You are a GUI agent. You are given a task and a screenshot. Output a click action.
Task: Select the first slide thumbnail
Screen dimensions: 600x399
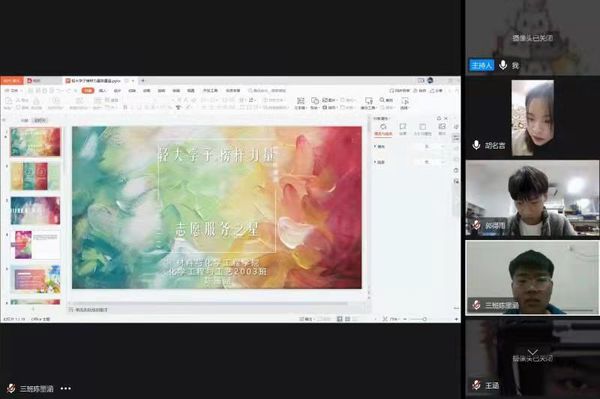(x=35, y=142)
